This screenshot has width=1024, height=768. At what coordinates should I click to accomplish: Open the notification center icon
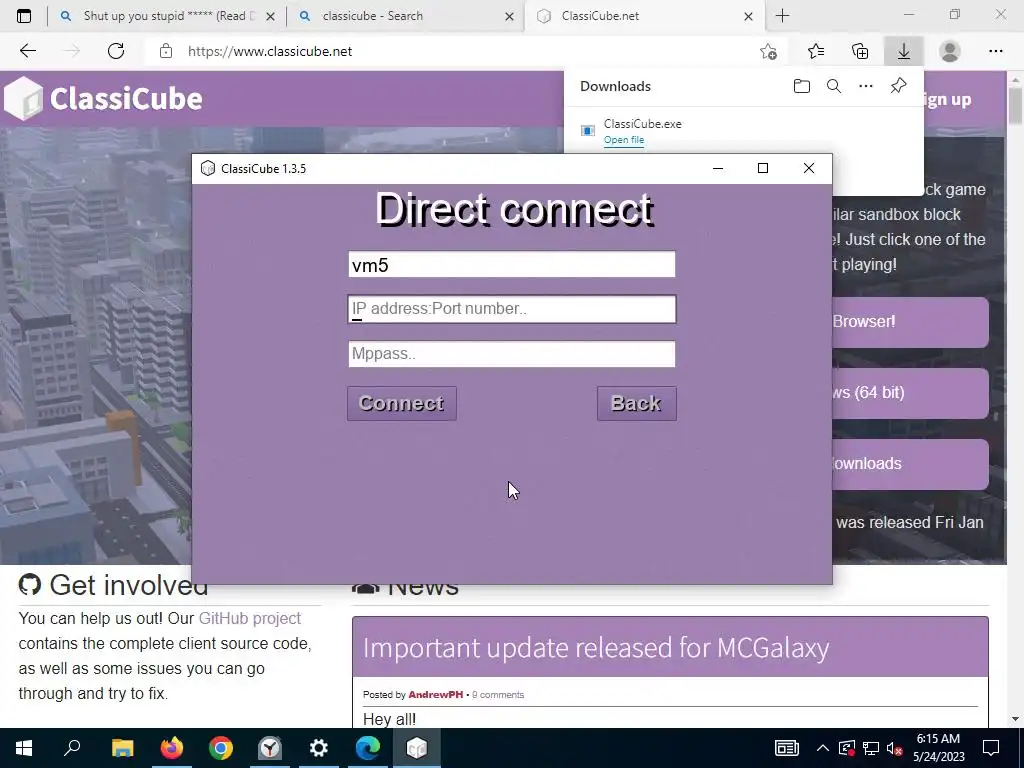(991, 748)
